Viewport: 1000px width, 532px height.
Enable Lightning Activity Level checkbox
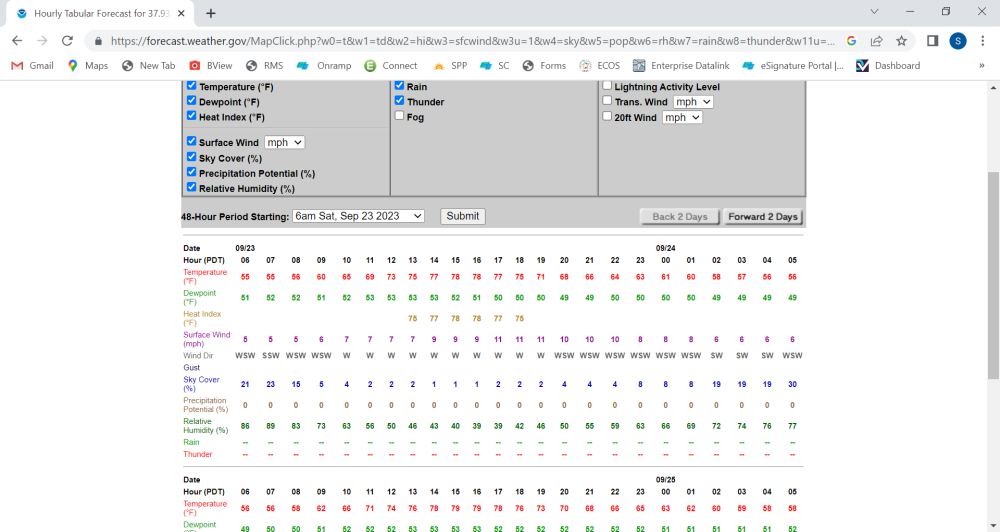(607, 85)
